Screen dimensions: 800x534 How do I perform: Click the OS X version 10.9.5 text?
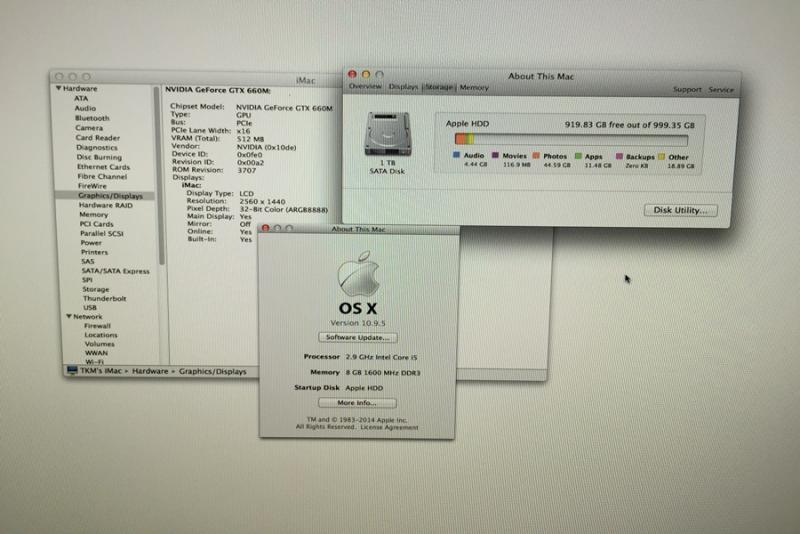(358, 323)
